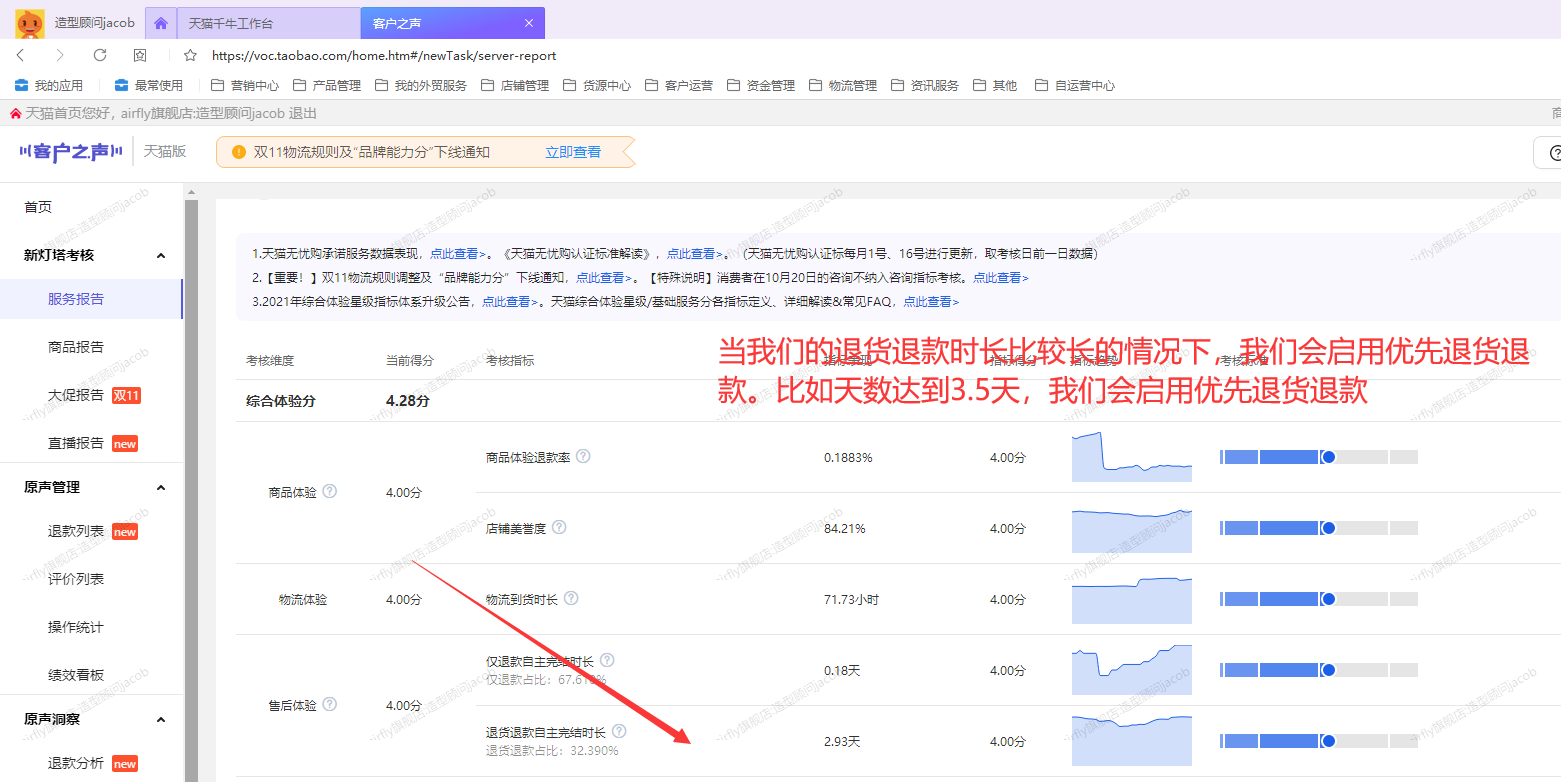Screen dimensions: 1561x782
Task: Open the 资讯服务 bookmark folder
Action: tap(924, 85)
